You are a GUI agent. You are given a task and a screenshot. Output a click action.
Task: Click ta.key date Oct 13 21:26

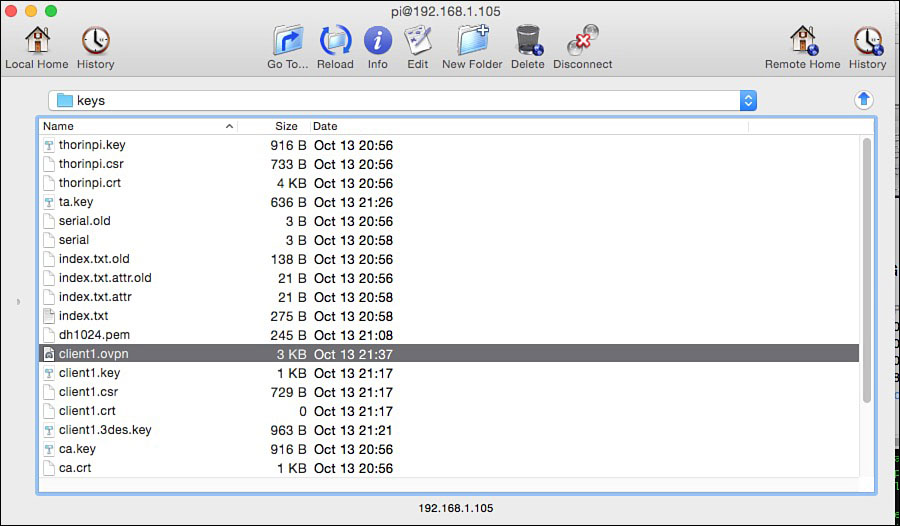click(353, 202)
